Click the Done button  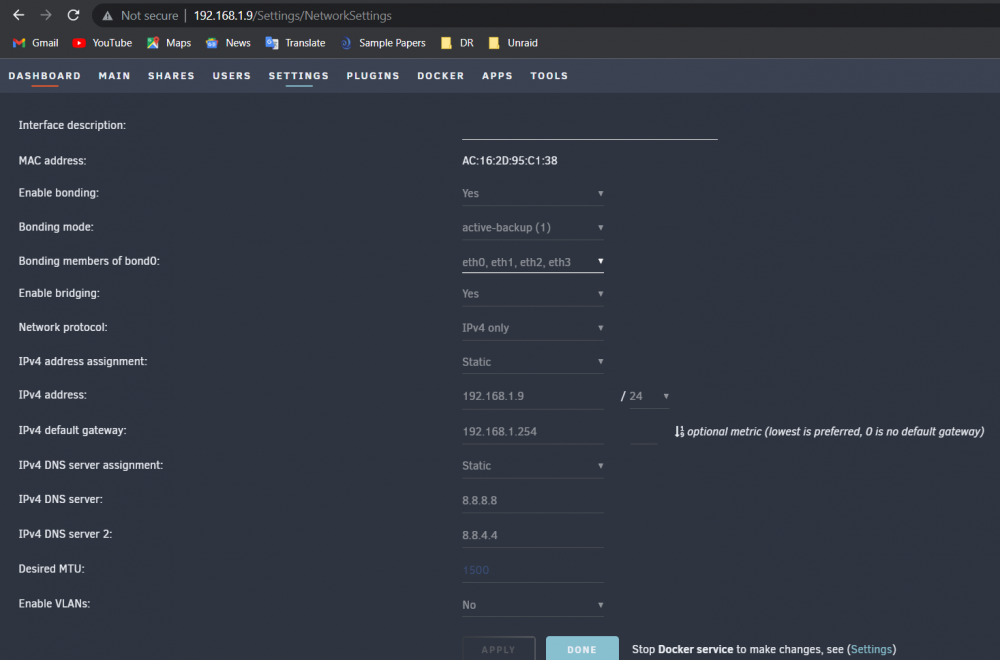582,649
